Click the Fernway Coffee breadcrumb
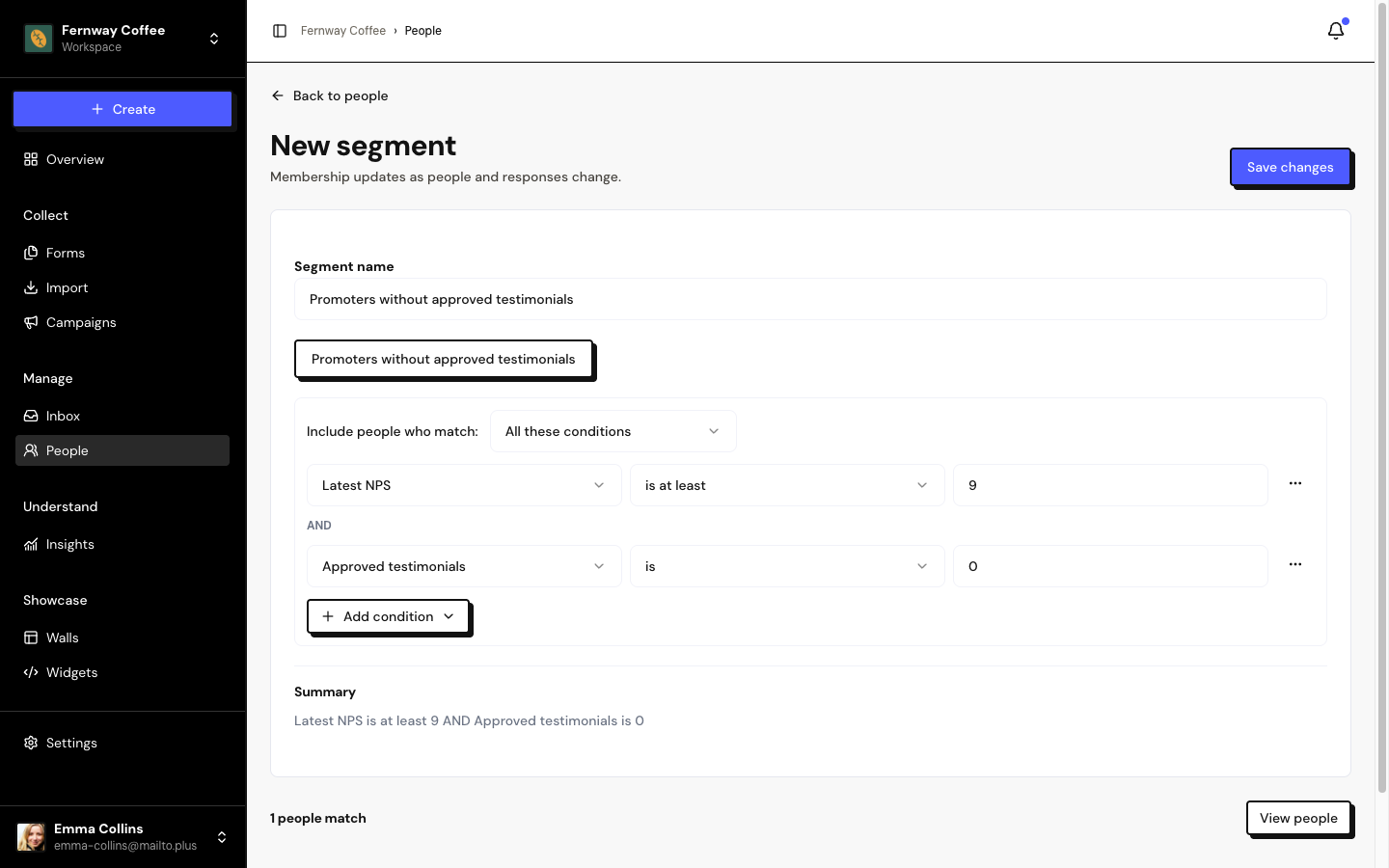 (343, 31)
